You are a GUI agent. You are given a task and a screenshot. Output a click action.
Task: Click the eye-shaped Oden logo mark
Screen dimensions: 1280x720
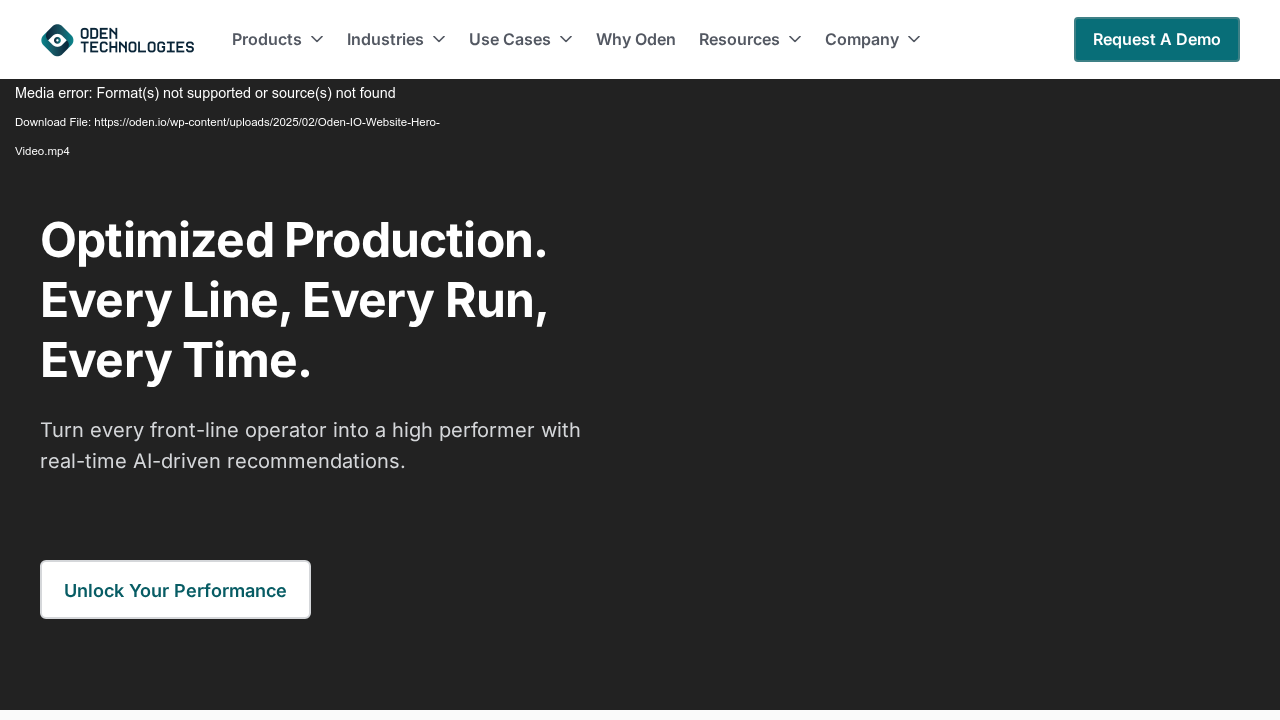tap(55, 39)
